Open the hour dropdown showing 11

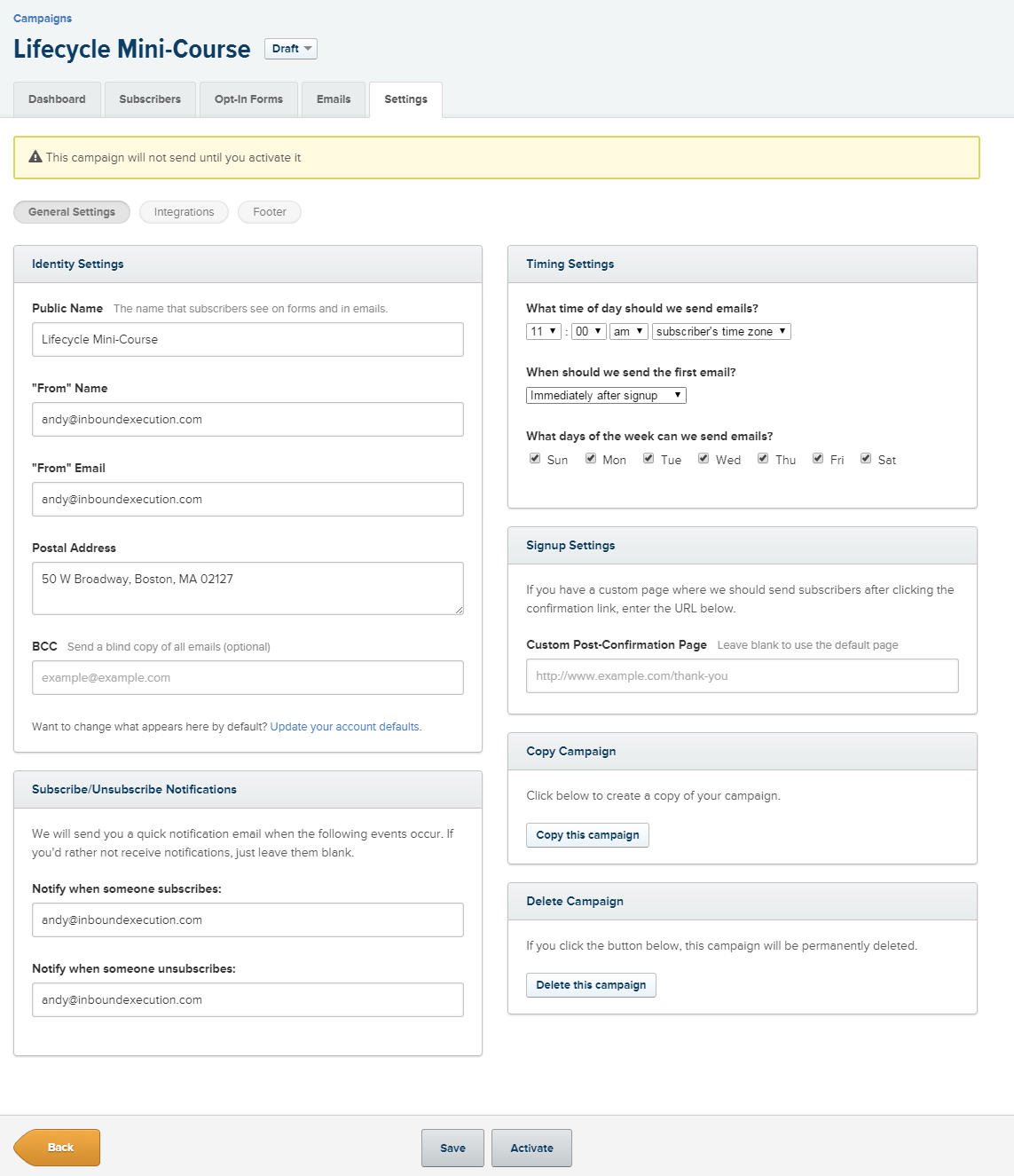pos(544,331)
